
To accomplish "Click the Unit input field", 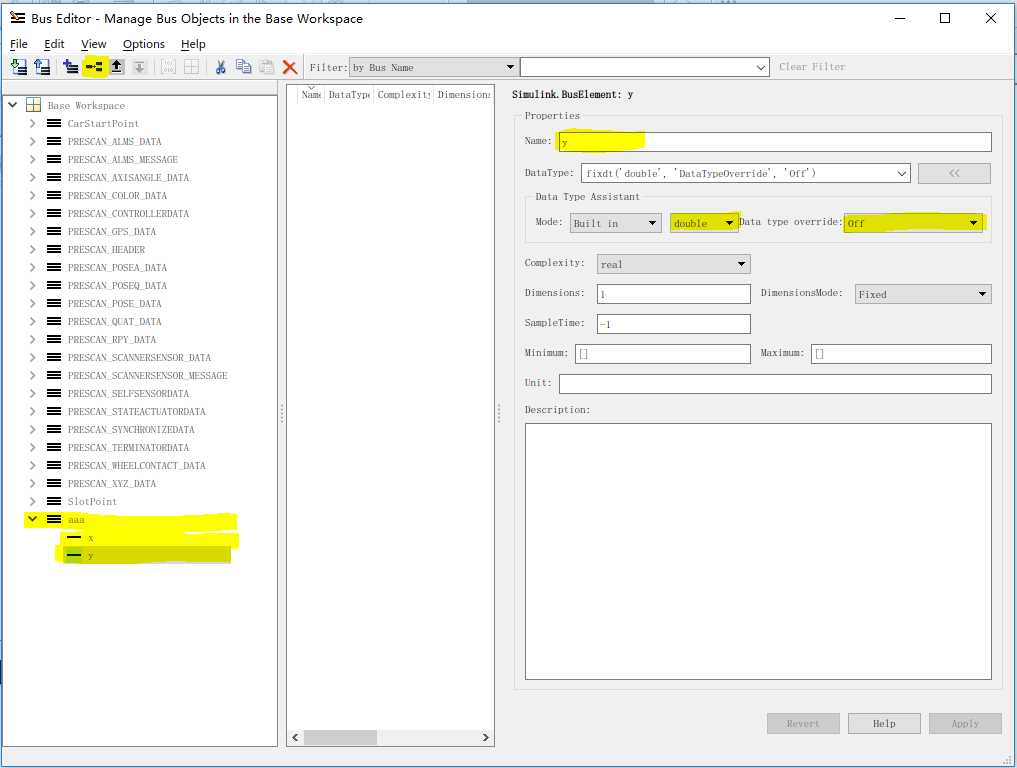I will [x=775, y=384].
